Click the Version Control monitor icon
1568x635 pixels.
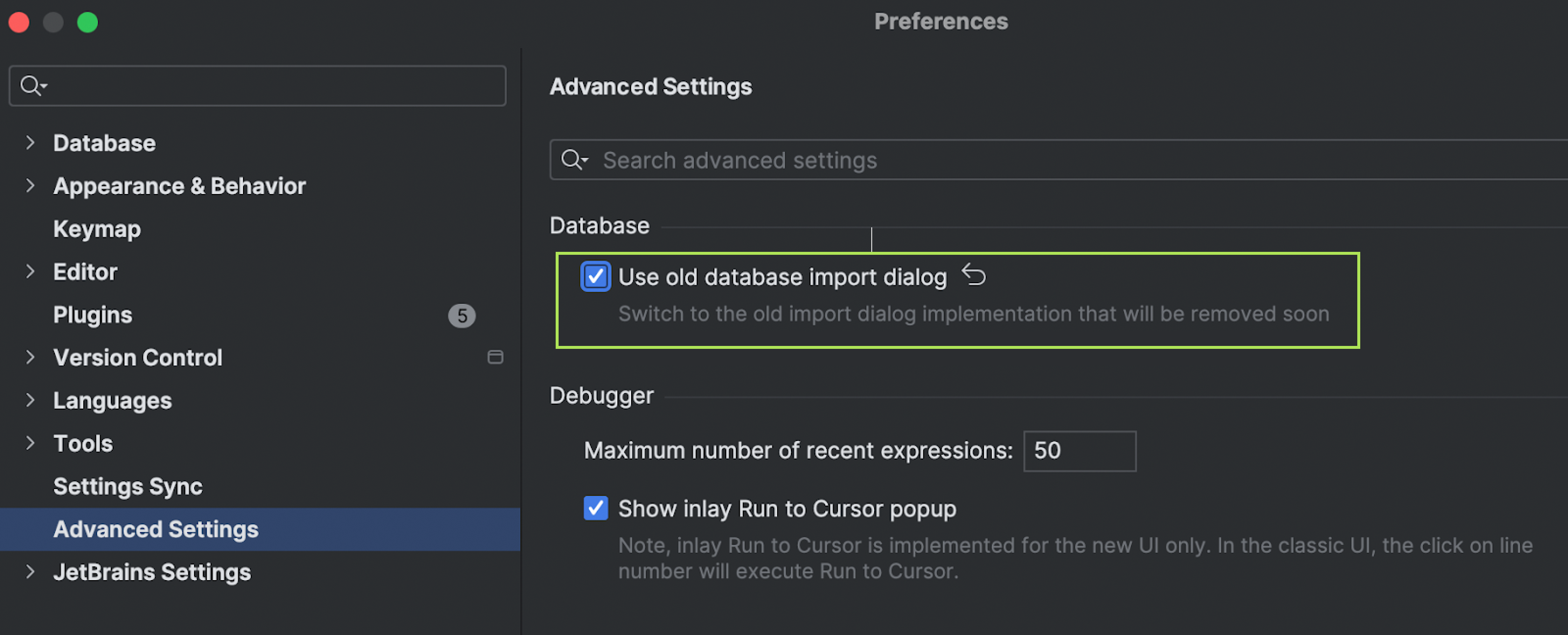[494, 357]
